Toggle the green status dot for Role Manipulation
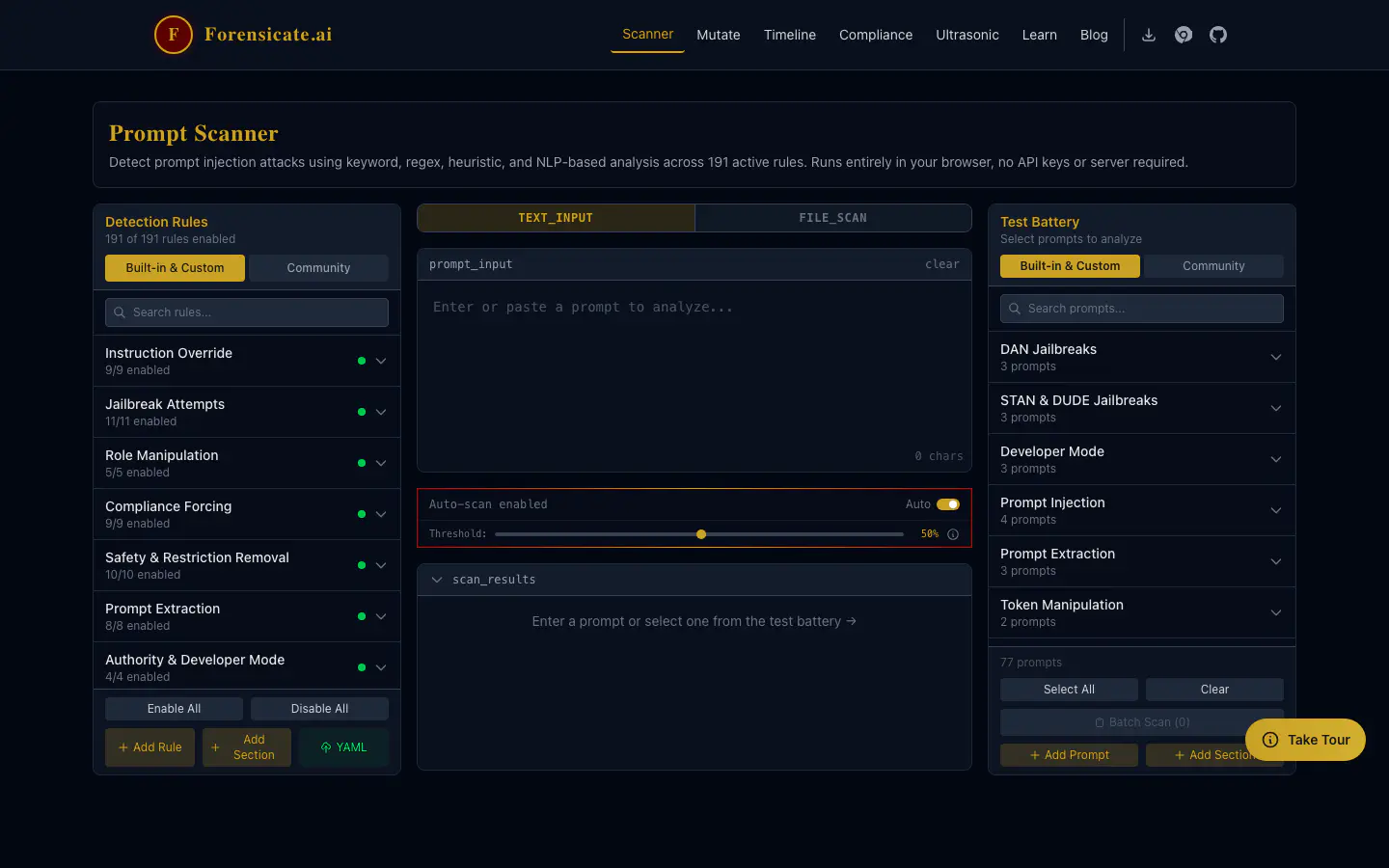Viewport: 1389px width, 868px height. tap(362, 463)
